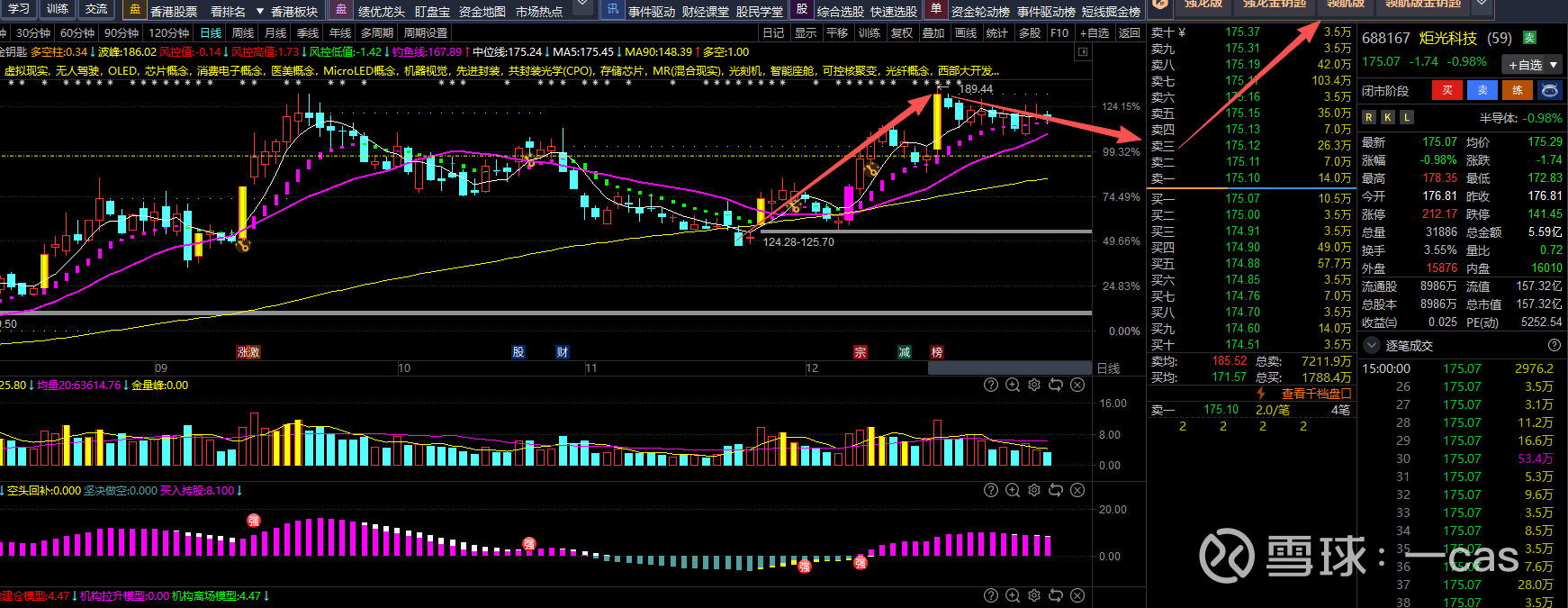The width and height of the screenshot is (1568, 608).
Task: Open dropdown before 香港板块
Action: 260,11
